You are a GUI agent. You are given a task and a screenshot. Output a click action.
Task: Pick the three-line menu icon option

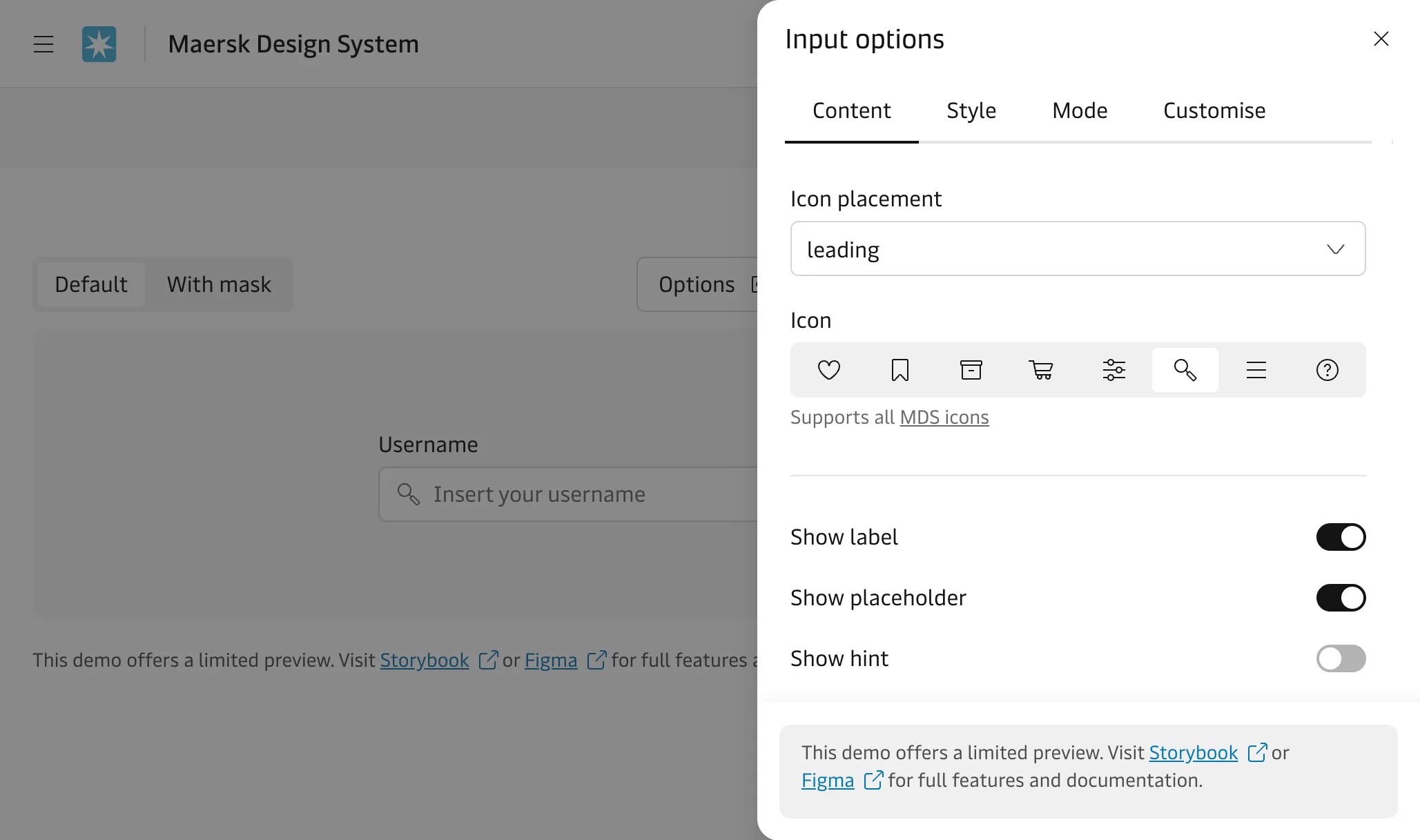[x=1256, y=370]
